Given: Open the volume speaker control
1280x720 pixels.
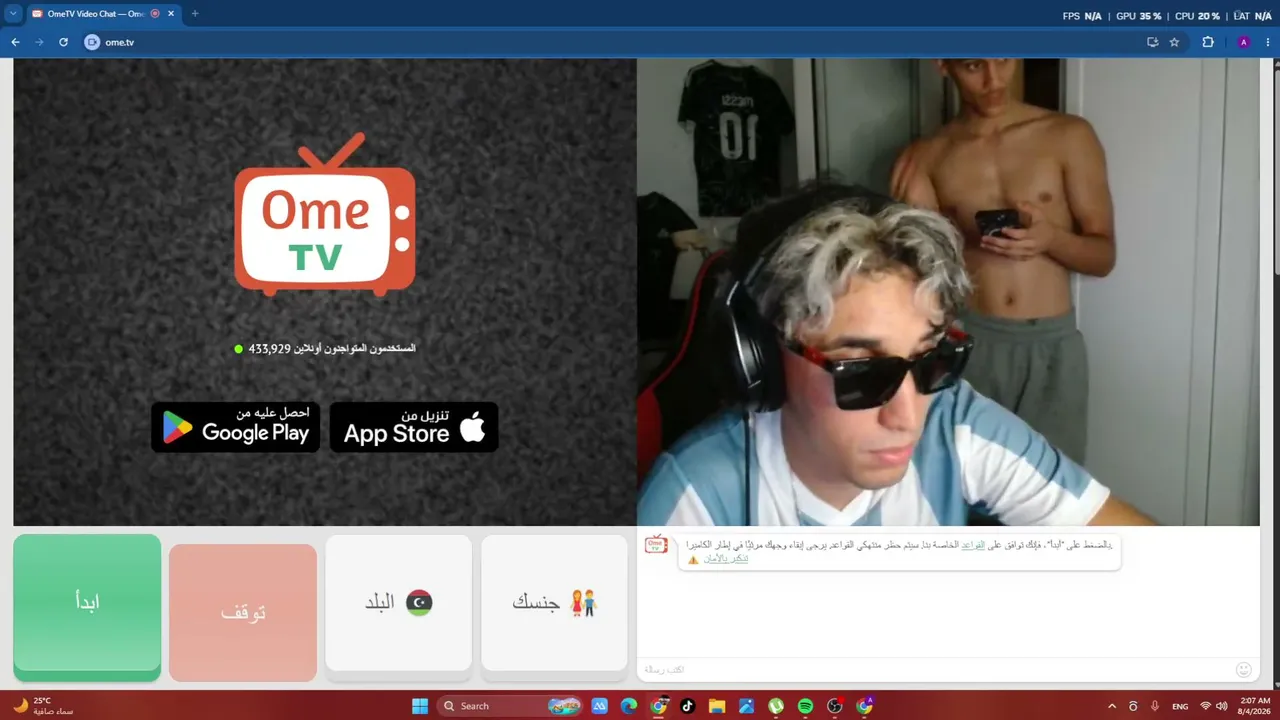Looking at the screenshot, I should tap(1222, 706).
